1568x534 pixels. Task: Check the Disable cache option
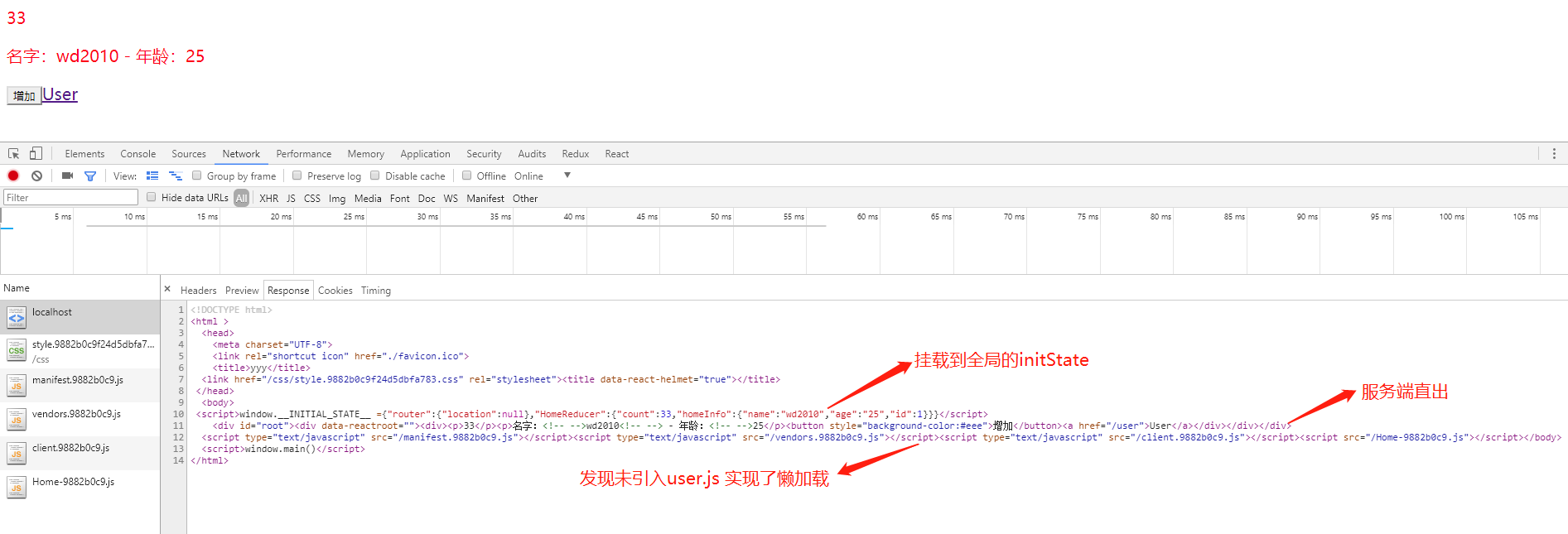[375, 176]
